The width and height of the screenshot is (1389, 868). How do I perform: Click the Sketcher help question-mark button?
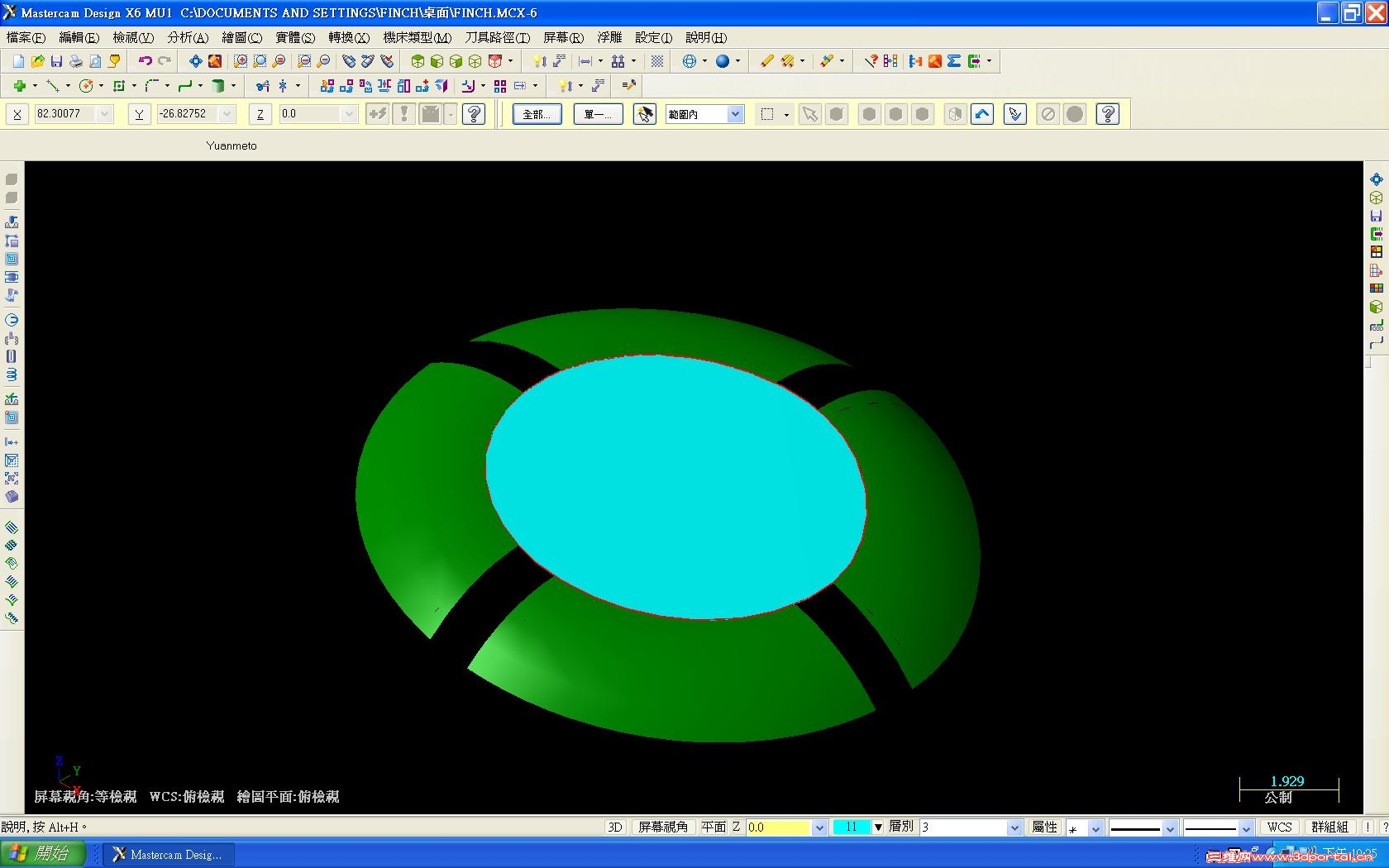coord(474,114)
